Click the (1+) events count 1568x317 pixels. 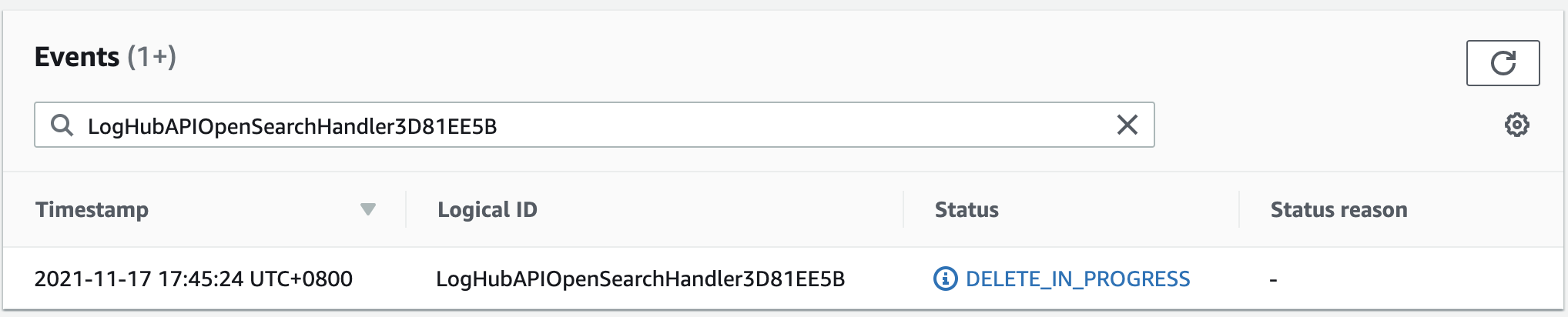tap(152, 57)
